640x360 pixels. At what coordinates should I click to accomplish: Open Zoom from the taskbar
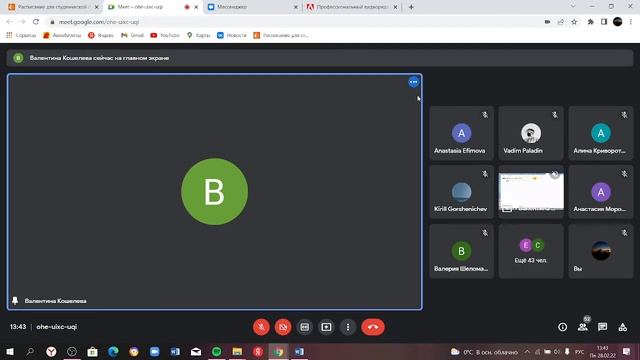pos(154,351)
